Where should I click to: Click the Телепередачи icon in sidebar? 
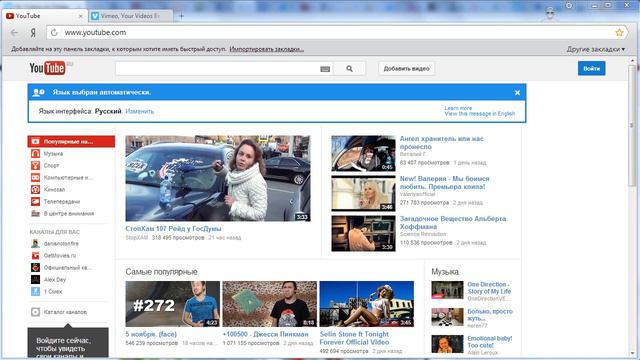pos(36,201)
